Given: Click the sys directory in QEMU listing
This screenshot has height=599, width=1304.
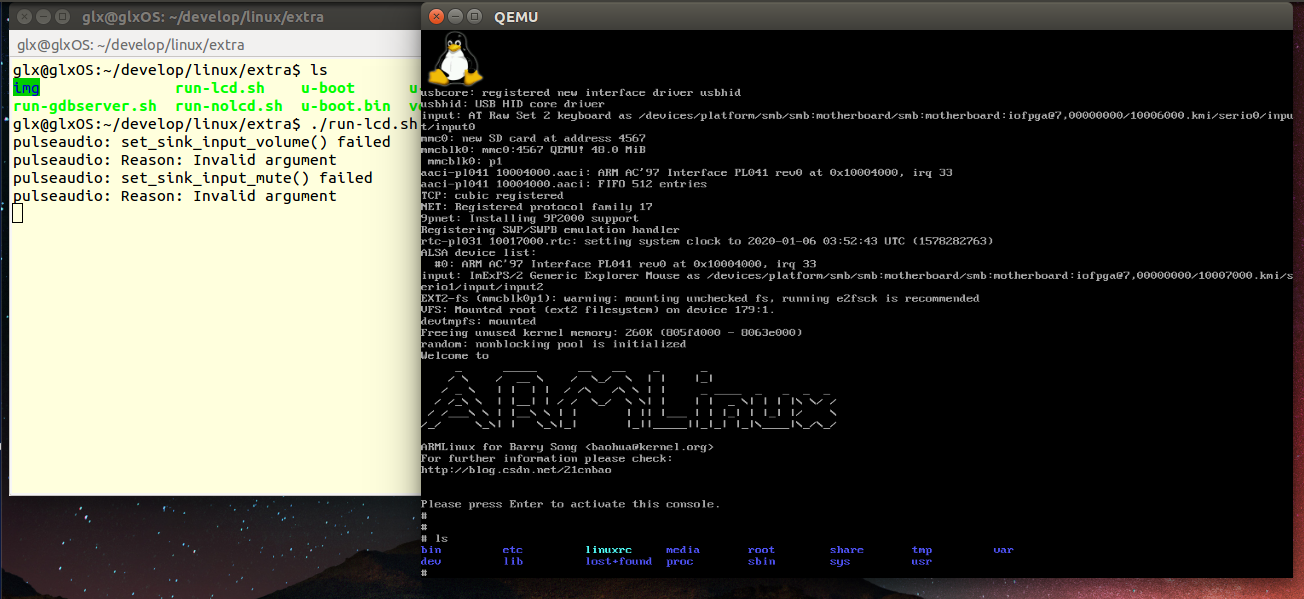Looking at the screenshot, I should coord(840,562).
